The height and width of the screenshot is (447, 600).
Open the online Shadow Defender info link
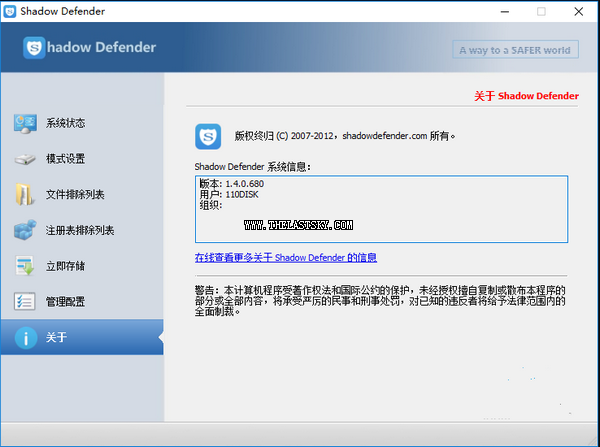(x=286, y=258)
